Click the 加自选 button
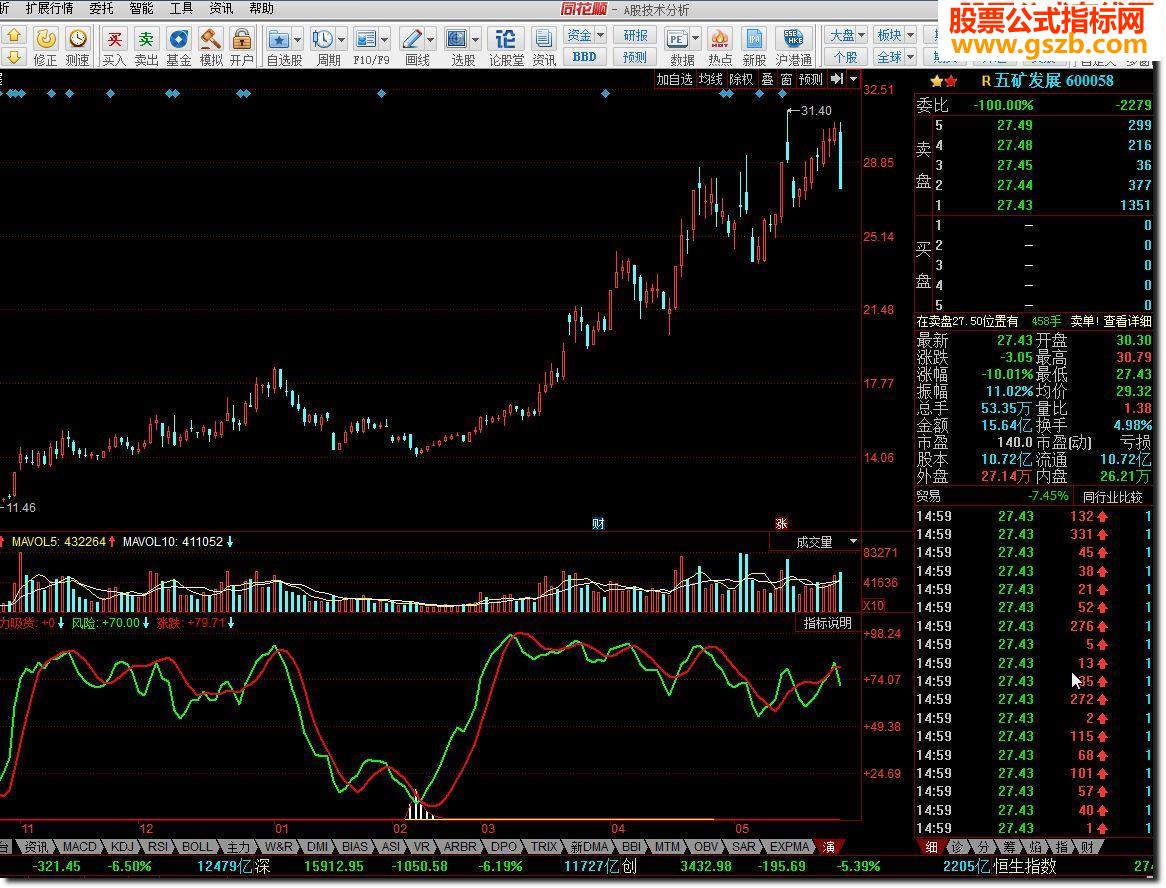Image resolution: width=1166 pixels, height=888 pixels. [674, 79]
